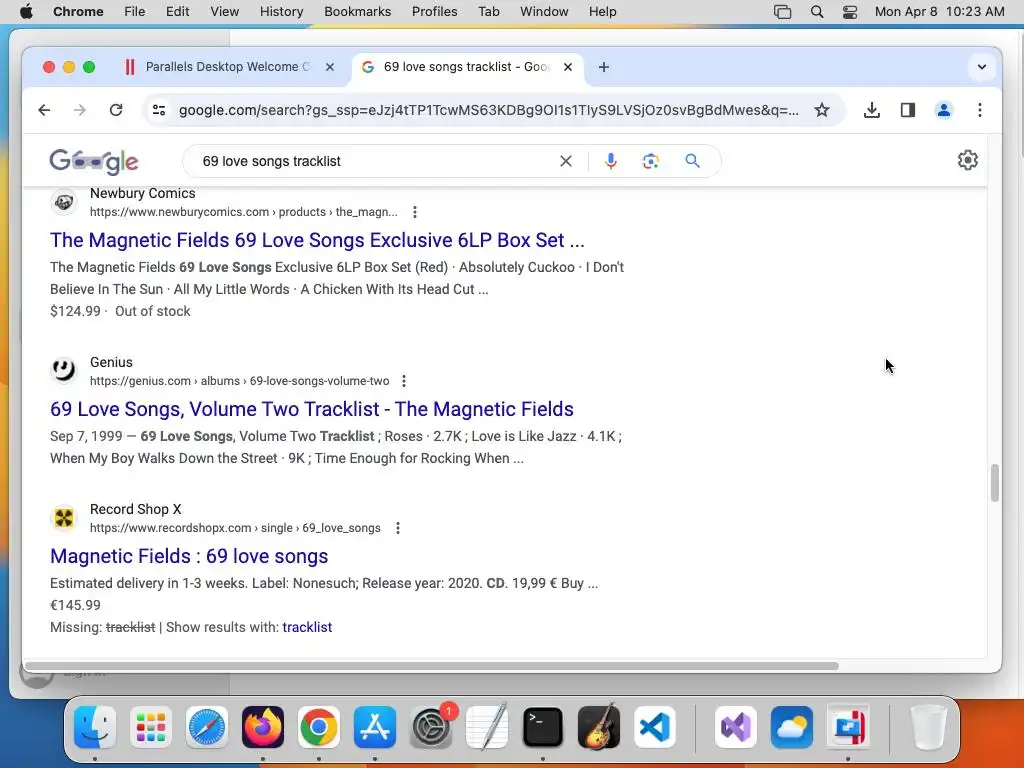The height and width of the screenshot is (768, 1024).
Task: Click the forward navigation arrow
Action: click(80, 110)
